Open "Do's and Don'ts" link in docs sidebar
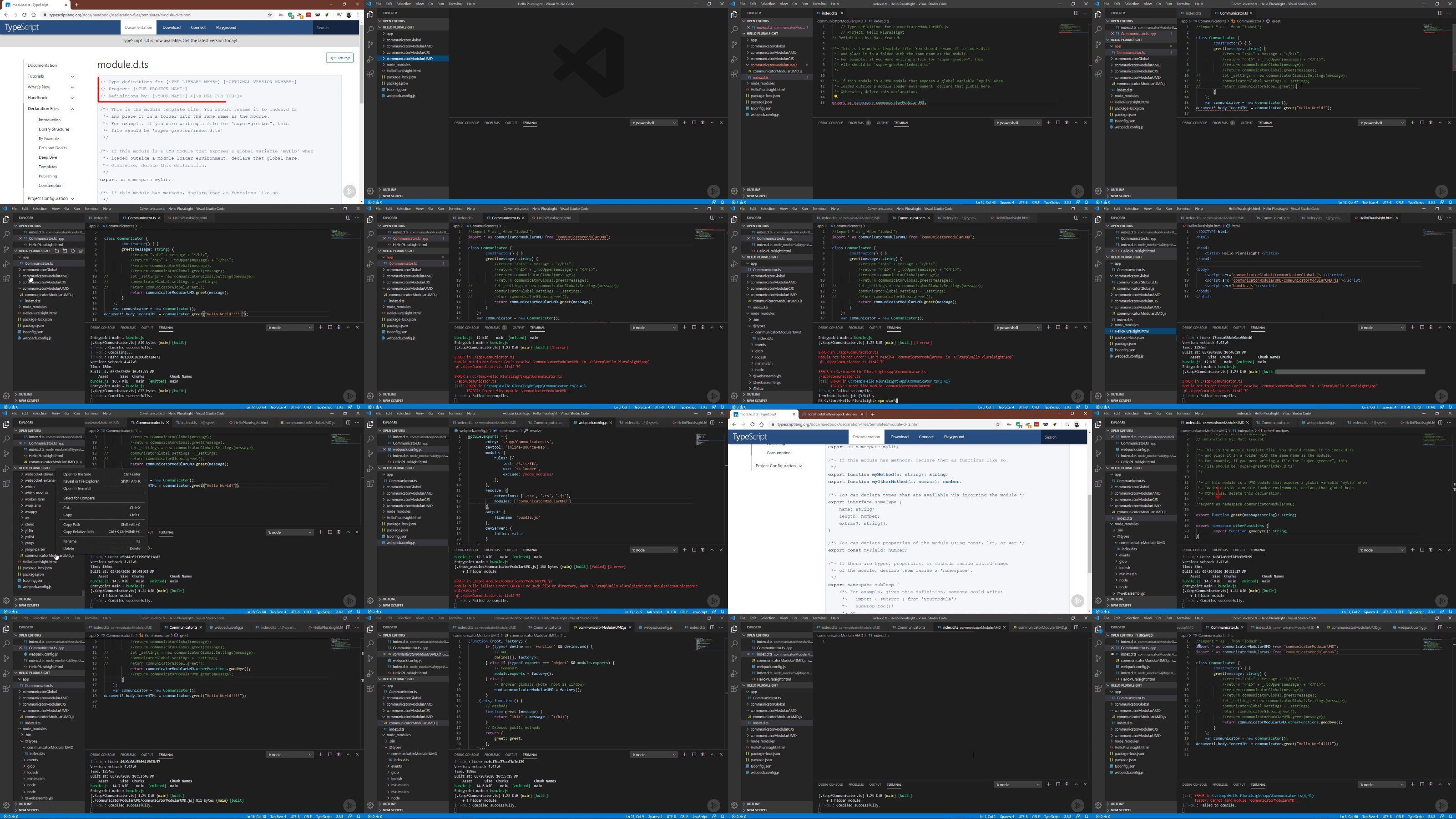 click(53, 148)
